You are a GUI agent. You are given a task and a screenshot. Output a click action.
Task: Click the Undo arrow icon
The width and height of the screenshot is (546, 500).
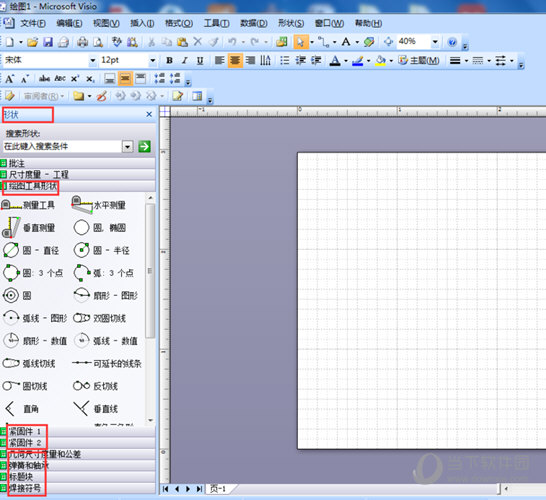pyautogui.click(x=232, y=42)
